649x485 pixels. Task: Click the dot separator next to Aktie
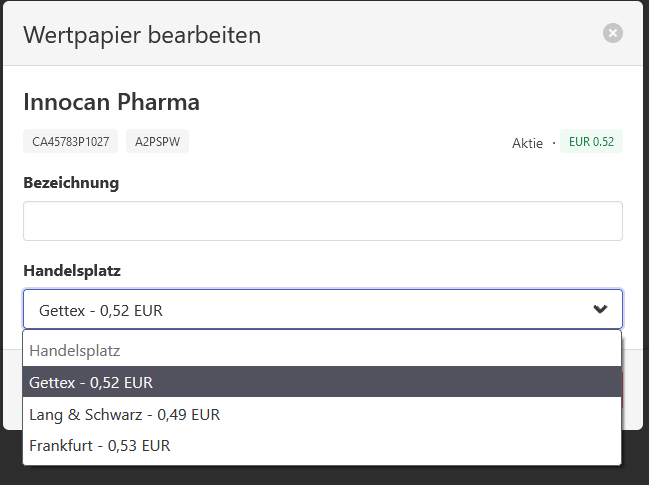[x=554, y=143]
